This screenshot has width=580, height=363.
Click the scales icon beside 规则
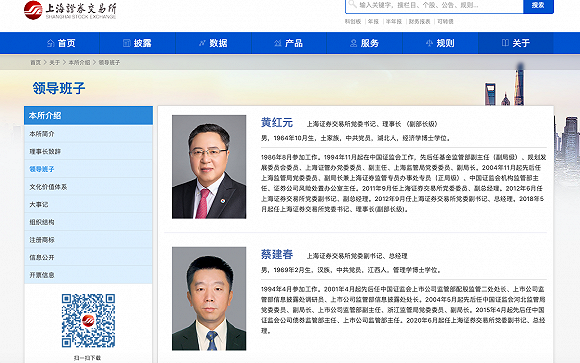pyautogui.click(x=429, y=43)
